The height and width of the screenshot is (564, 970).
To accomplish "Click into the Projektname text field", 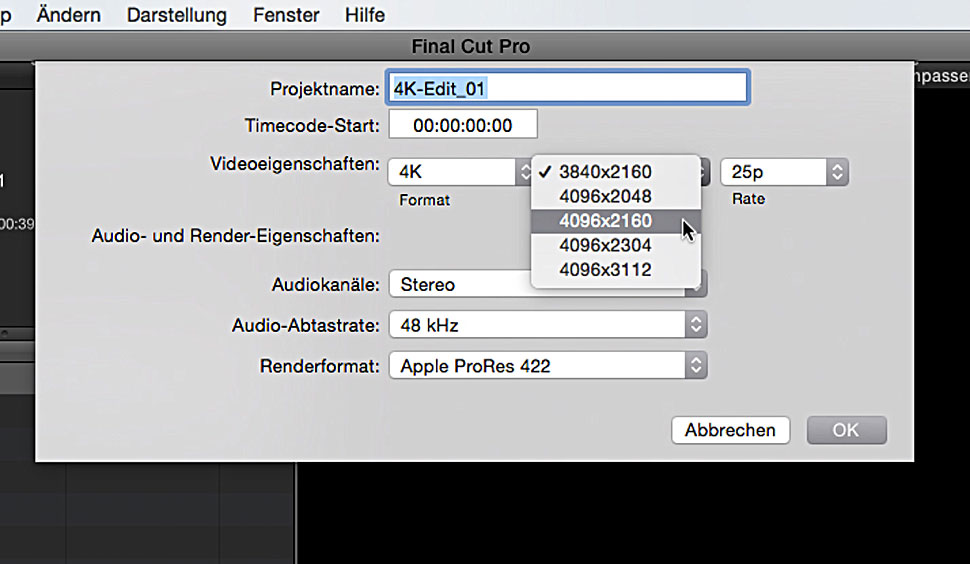I will click(567, 88).
